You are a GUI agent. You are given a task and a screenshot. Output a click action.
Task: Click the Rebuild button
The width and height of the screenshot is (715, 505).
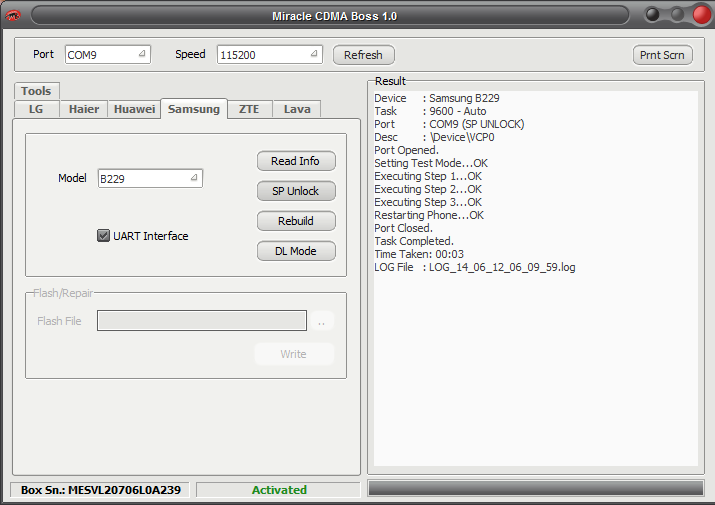[296, 221]
